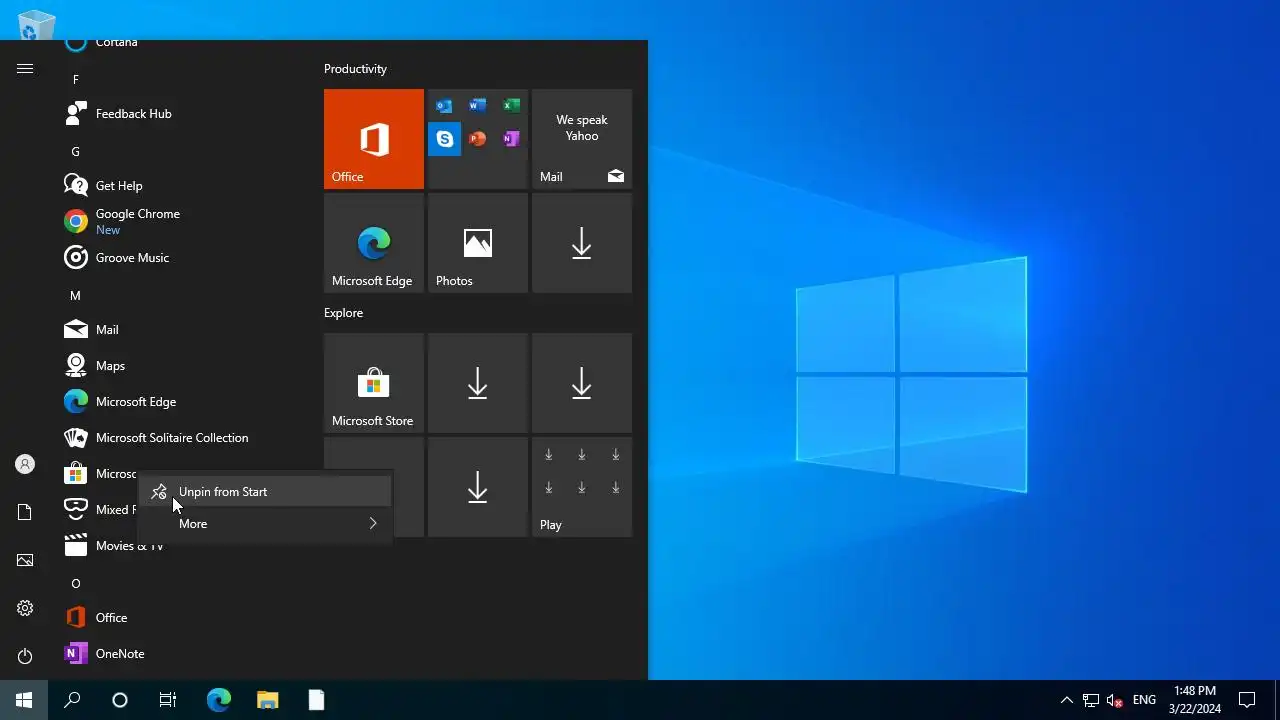Open the Office tile in Productivity
The width and height of the screenshot is (1280, 720).
point(374,139)
